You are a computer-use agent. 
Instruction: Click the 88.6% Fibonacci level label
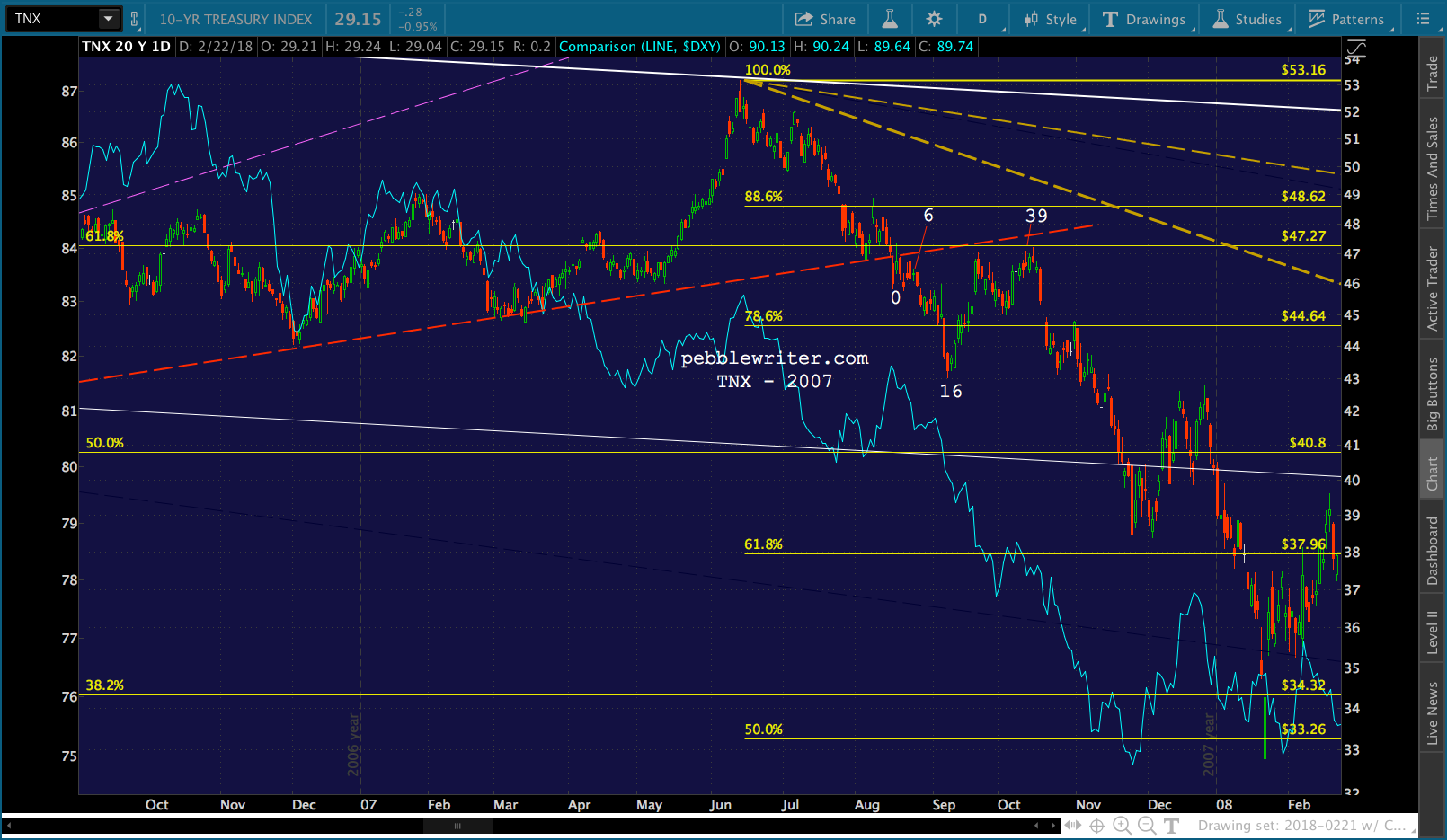763,197
